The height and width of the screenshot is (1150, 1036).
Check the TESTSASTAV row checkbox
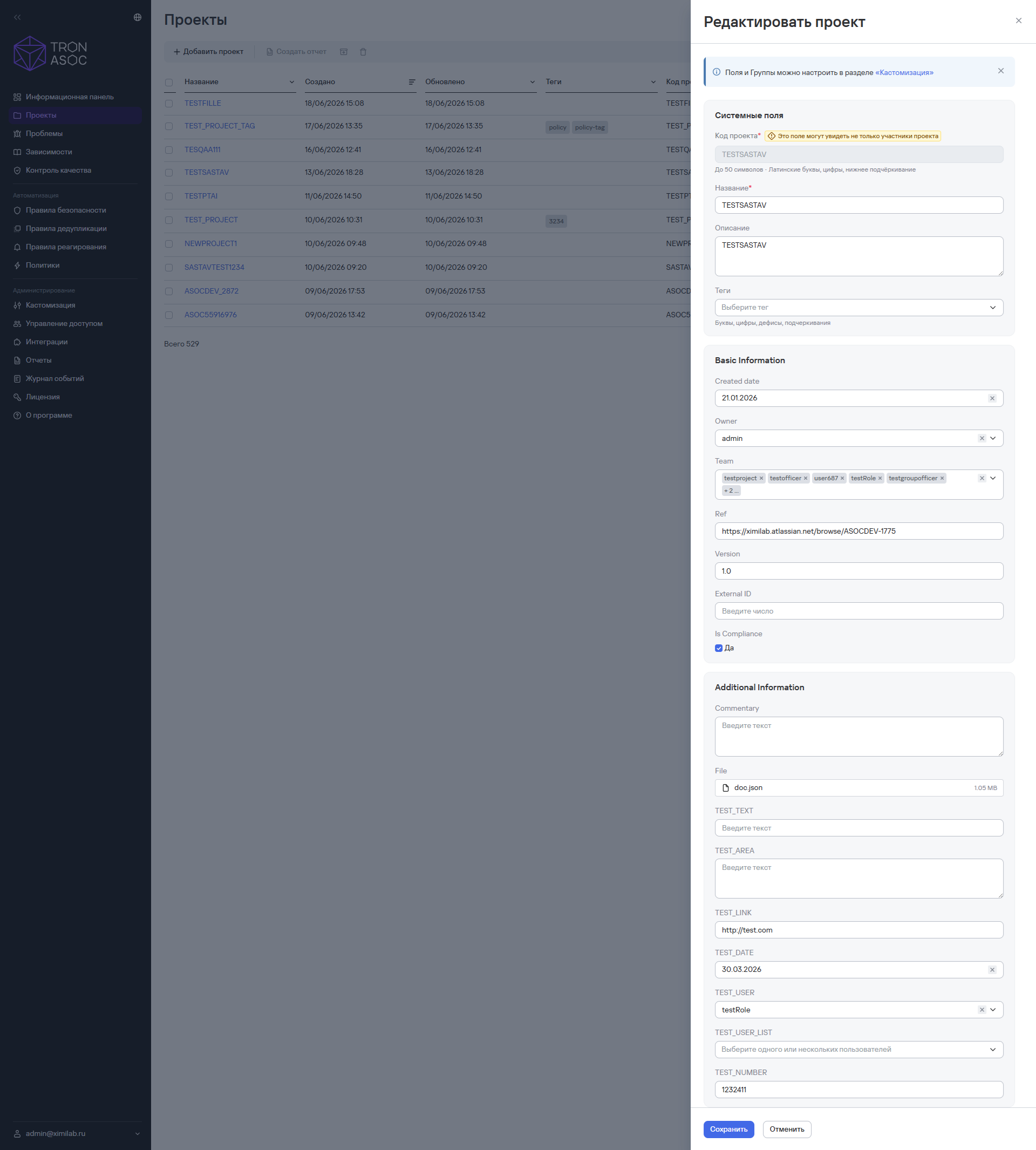coord(169,173)
